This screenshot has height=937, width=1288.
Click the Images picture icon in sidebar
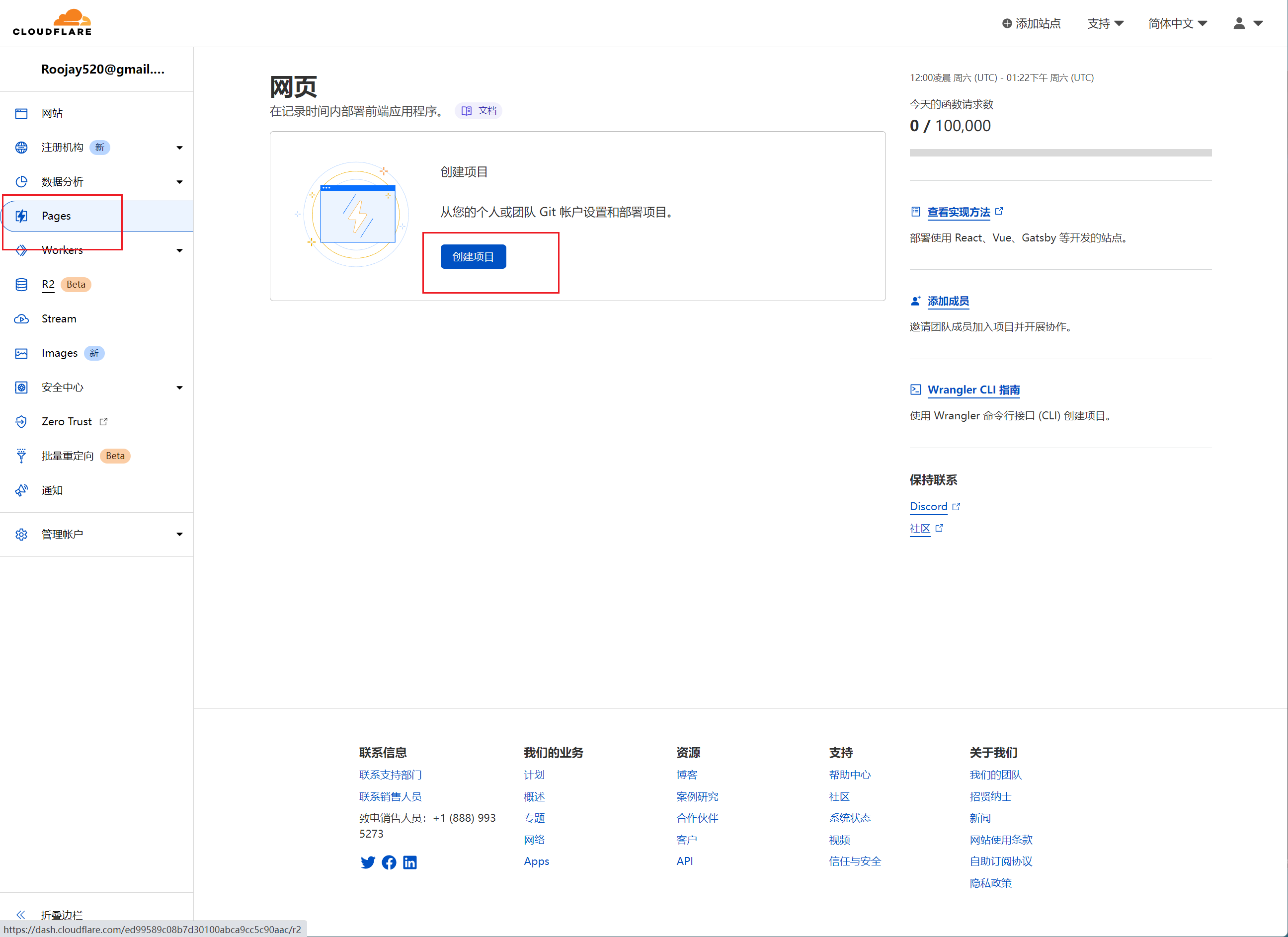[21, 353]
